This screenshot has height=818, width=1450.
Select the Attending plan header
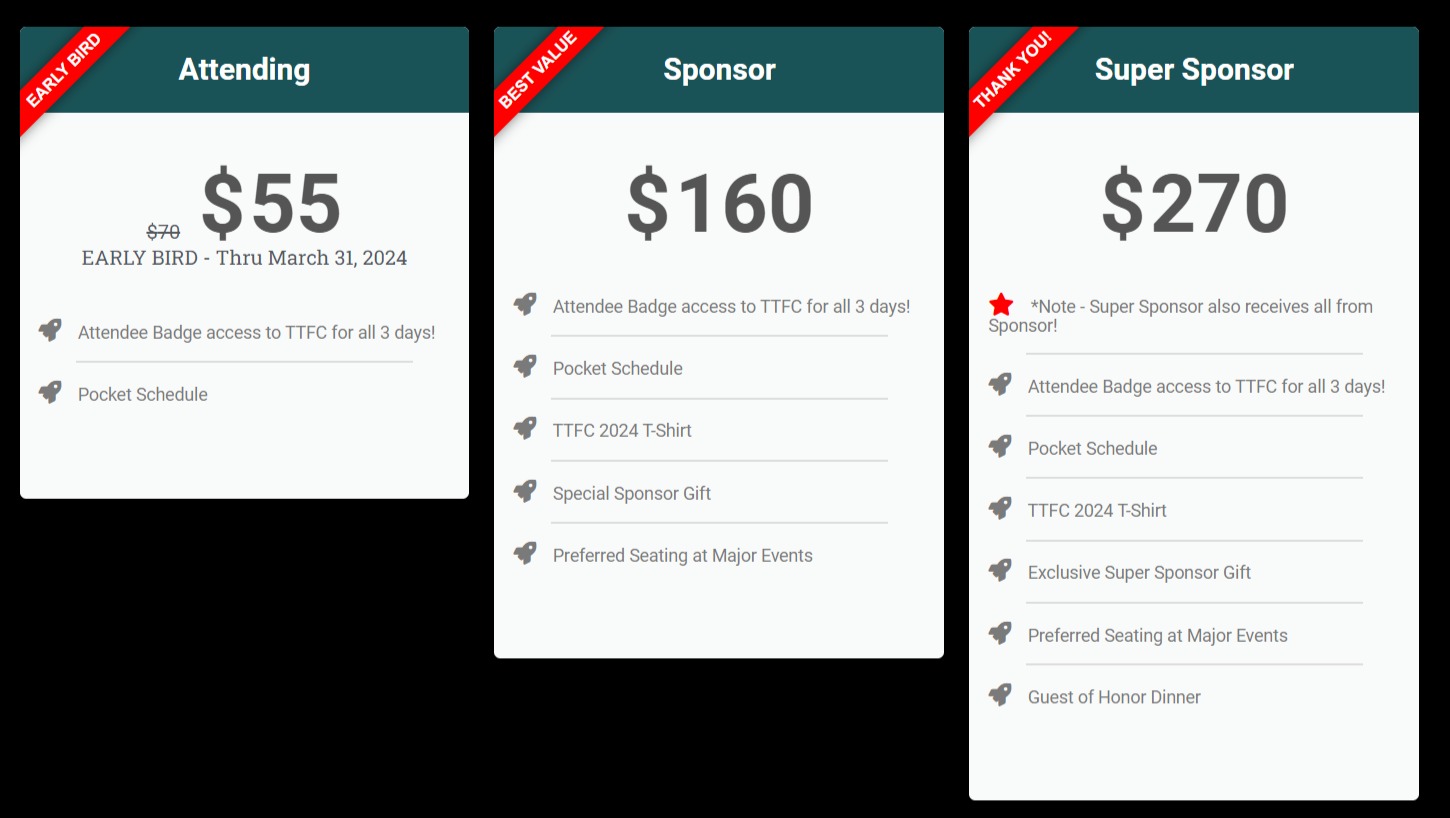[x=244, y=69]
